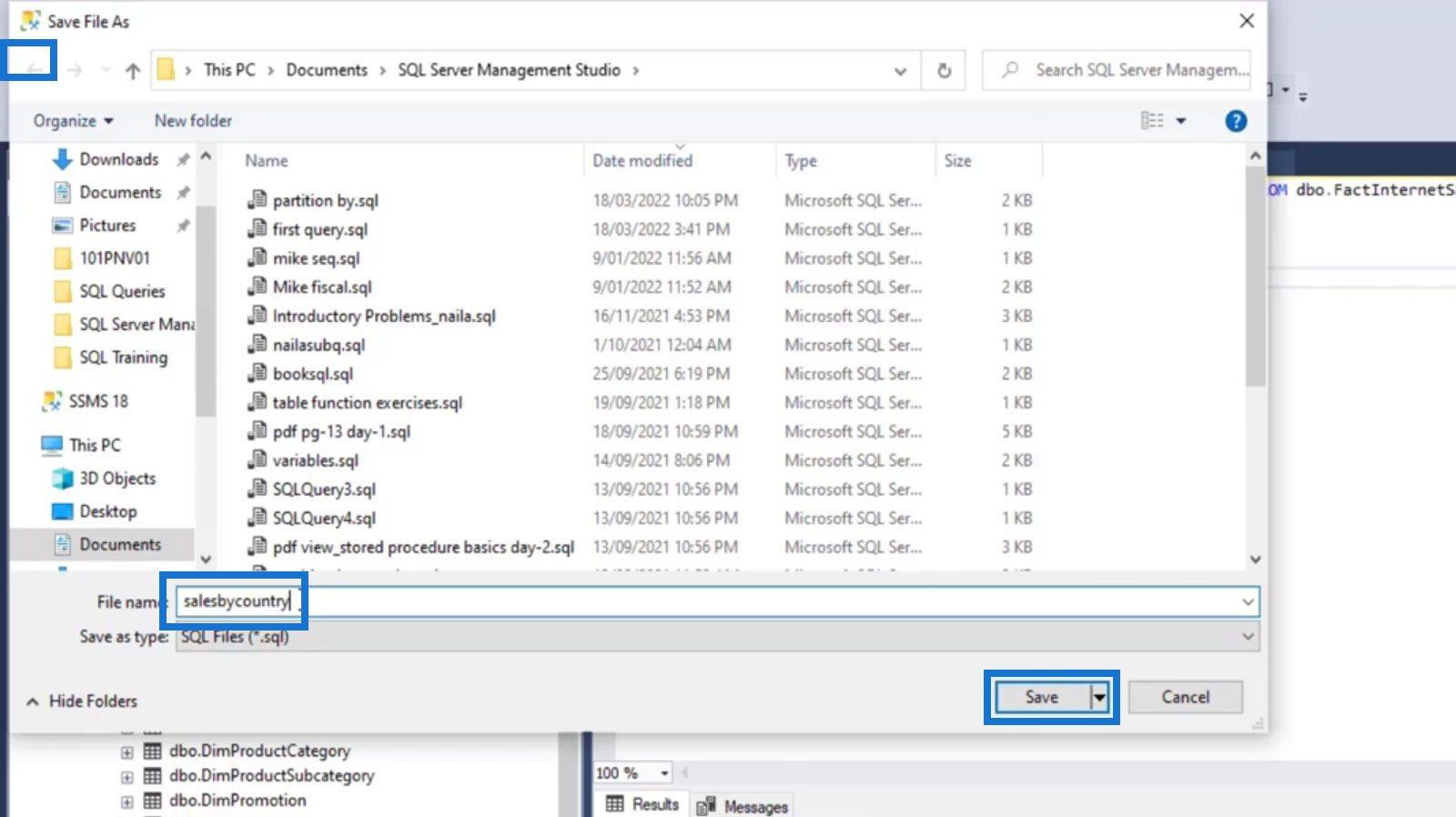1456x817 pixels.
Task: Open Desktop in navigation pane
Action: (107, 511)
